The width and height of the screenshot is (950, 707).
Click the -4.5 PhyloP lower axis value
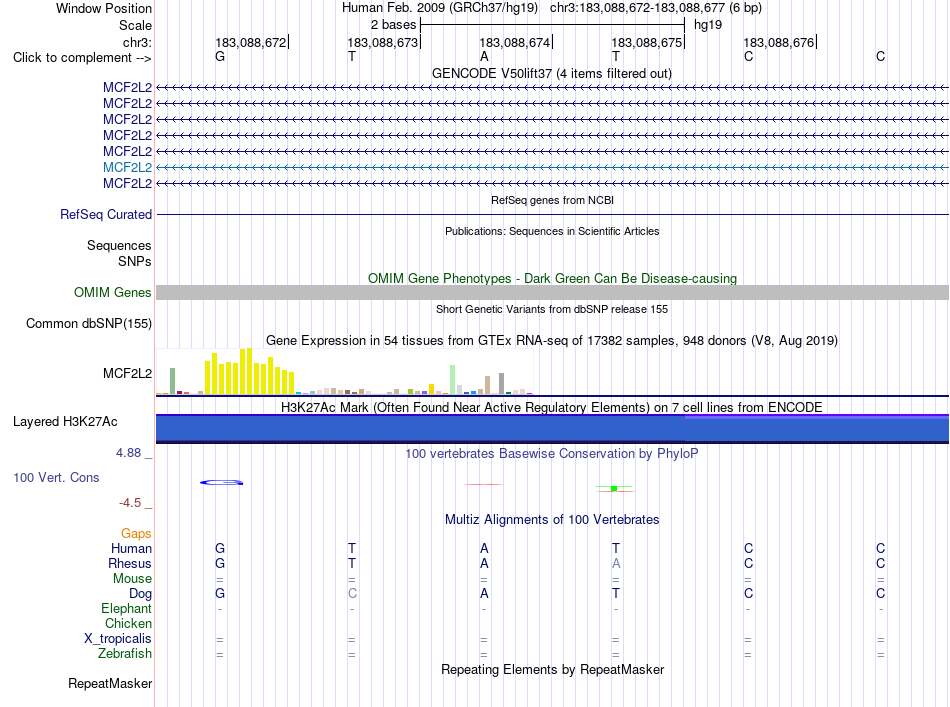point(130,502)
